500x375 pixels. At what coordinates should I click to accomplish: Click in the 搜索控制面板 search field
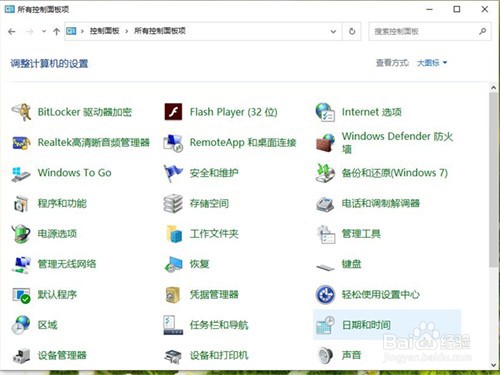pos(430,31)
